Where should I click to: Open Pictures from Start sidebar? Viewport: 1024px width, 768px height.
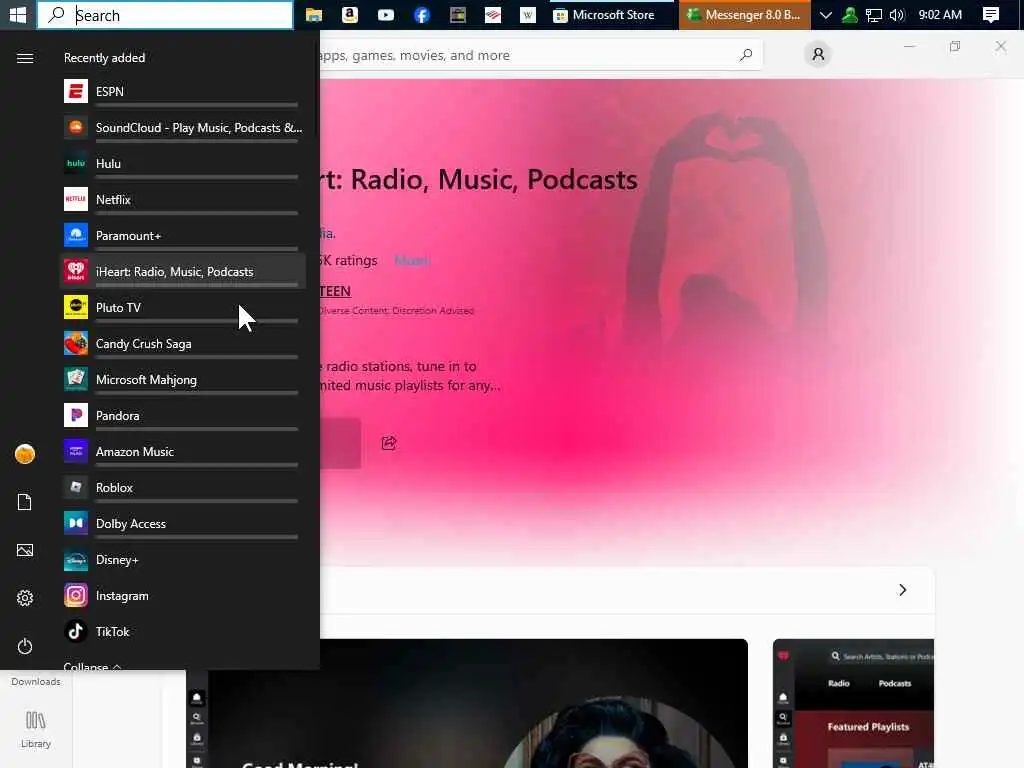(25, 551)
